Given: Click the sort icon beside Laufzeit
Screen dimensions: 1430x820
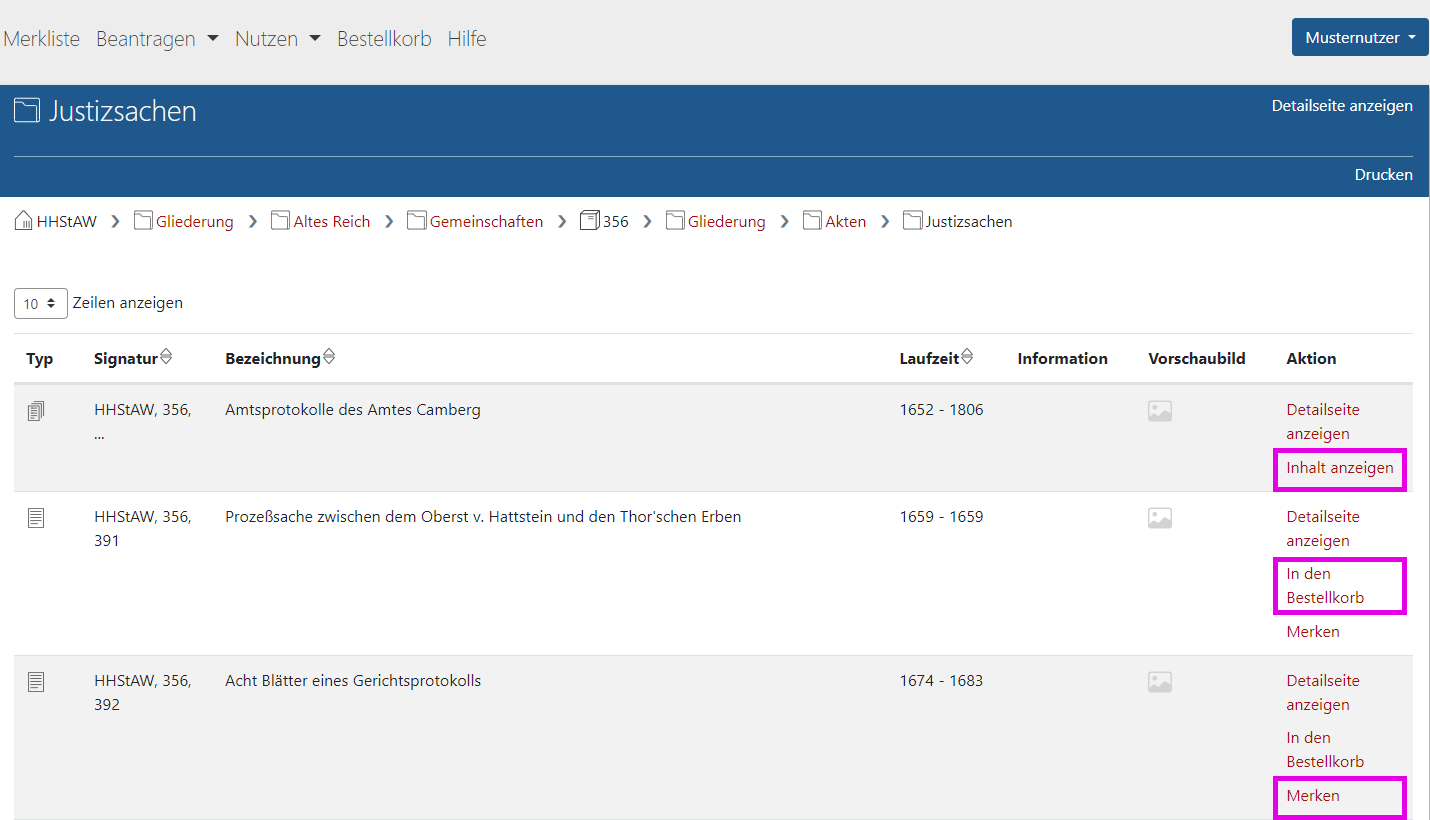Looking at the screenshot, I should click(x=967, y=357).
